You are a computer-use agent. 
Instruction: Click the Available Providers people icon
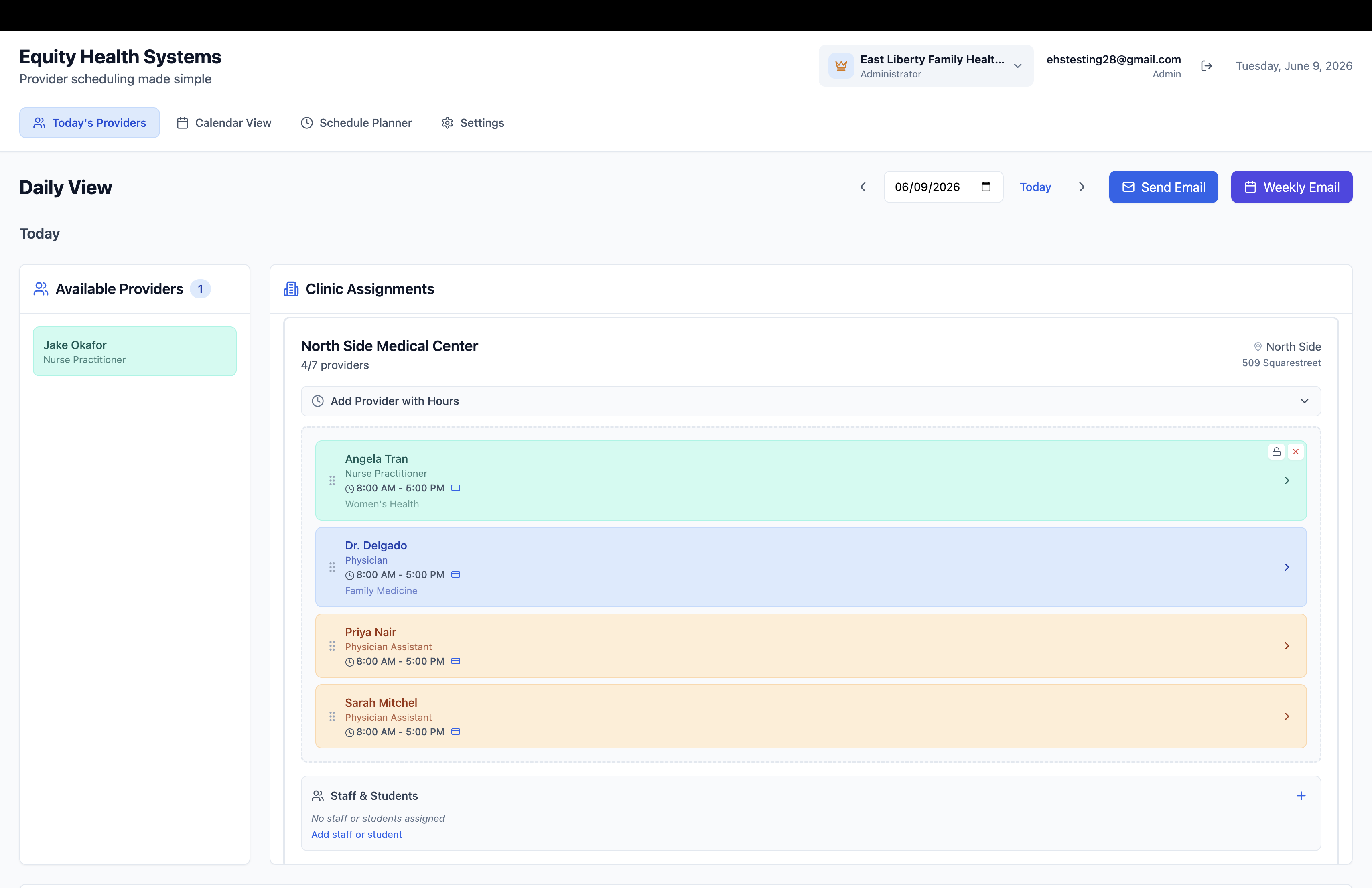(x=41, y=289)
